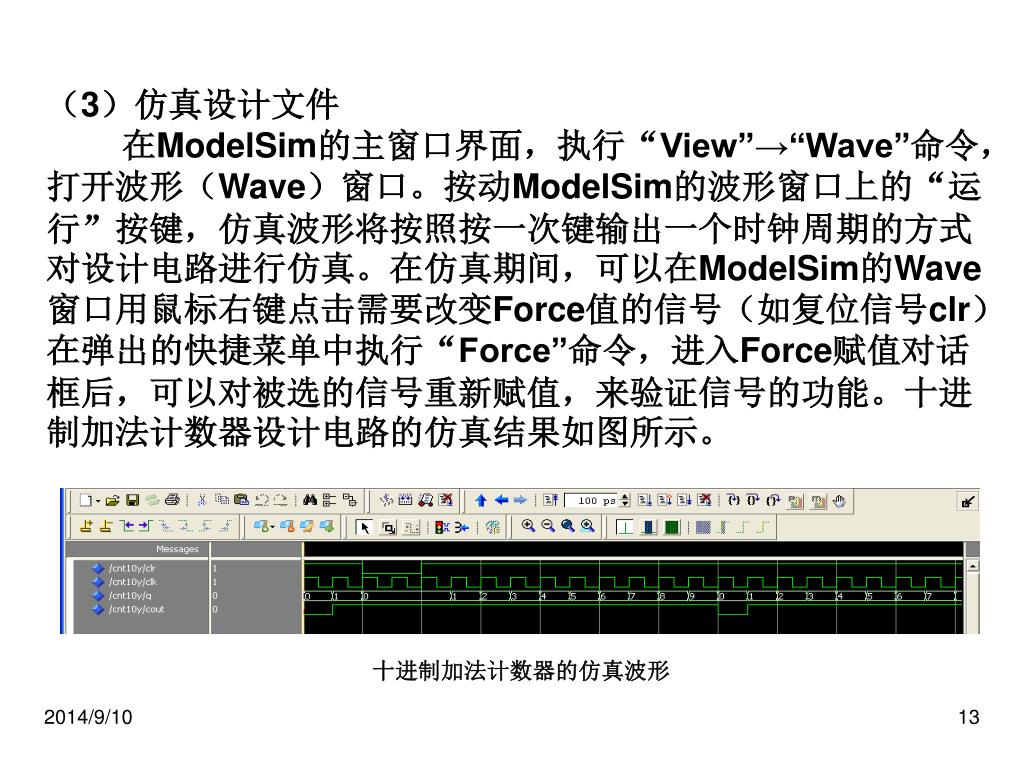Click the Compile icon with red car
1024x768 pixels.
click(426, 500)
